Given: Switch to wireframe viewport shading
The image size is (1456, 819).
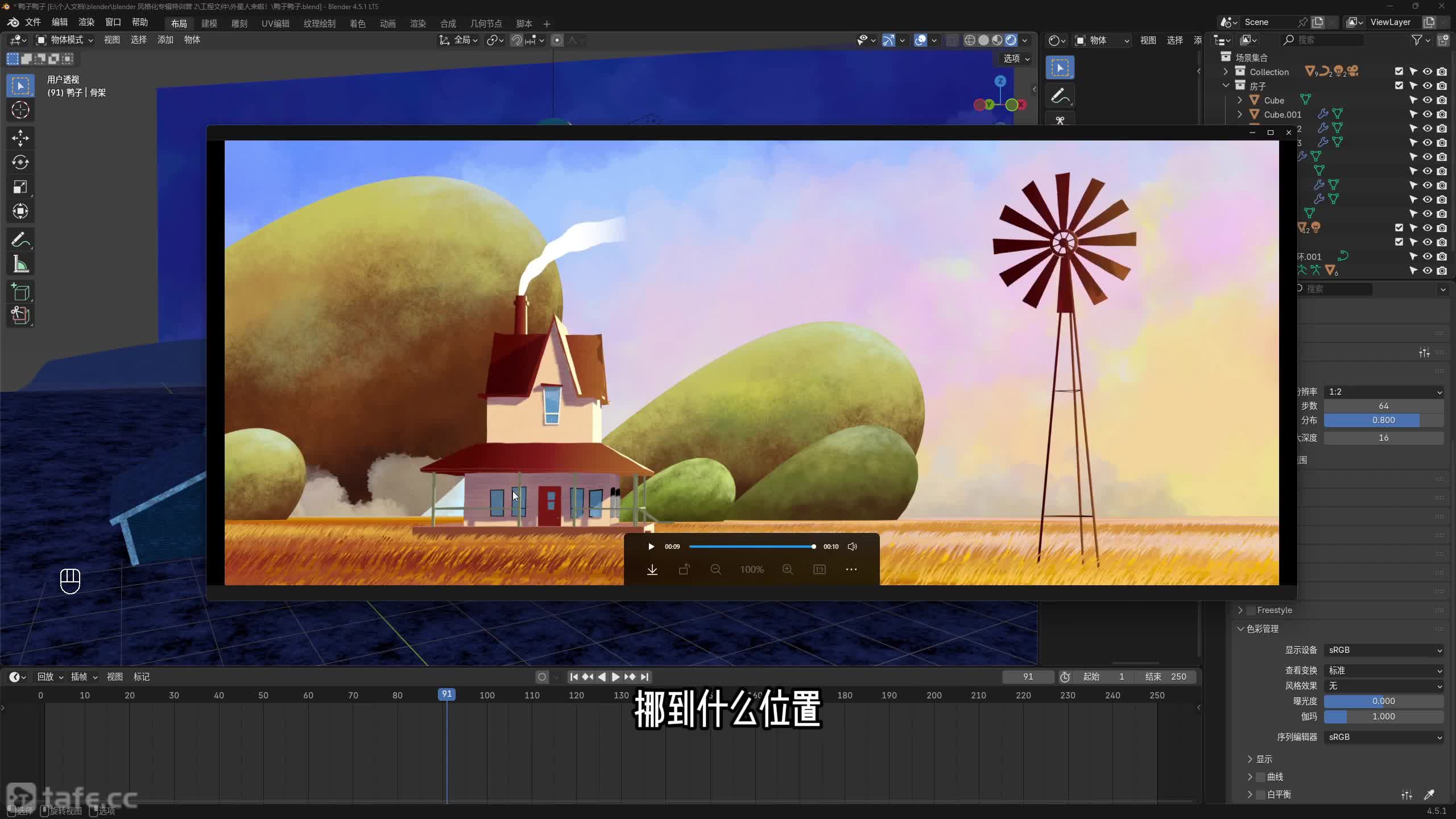Looking at the screenshot, I should 970,40.
